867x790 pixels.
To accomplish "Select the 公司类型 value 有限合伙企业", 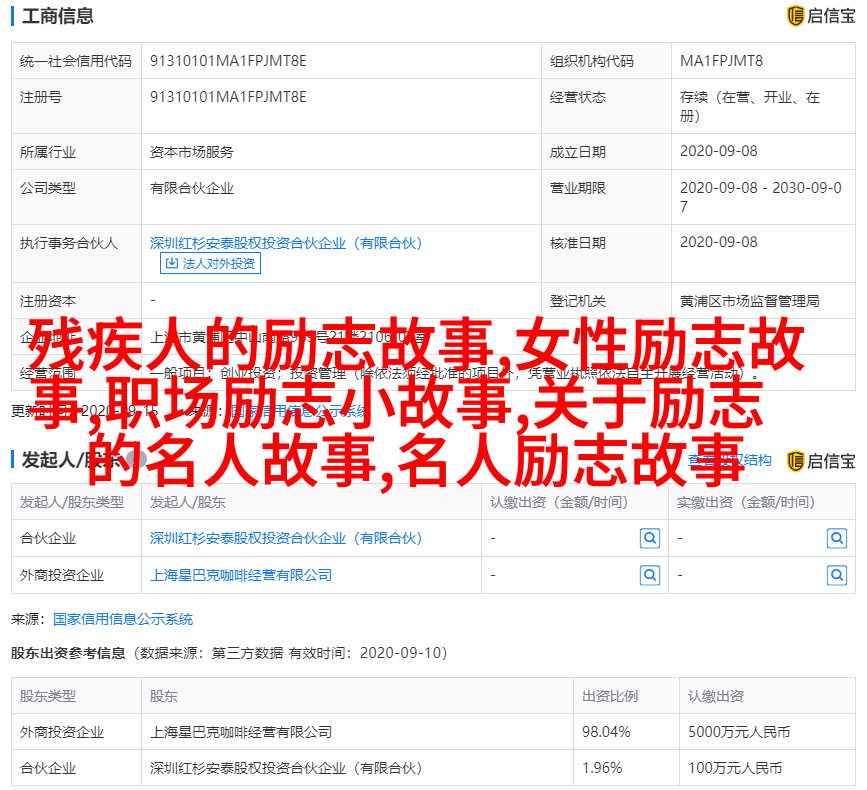I will [x=192, y=188].
